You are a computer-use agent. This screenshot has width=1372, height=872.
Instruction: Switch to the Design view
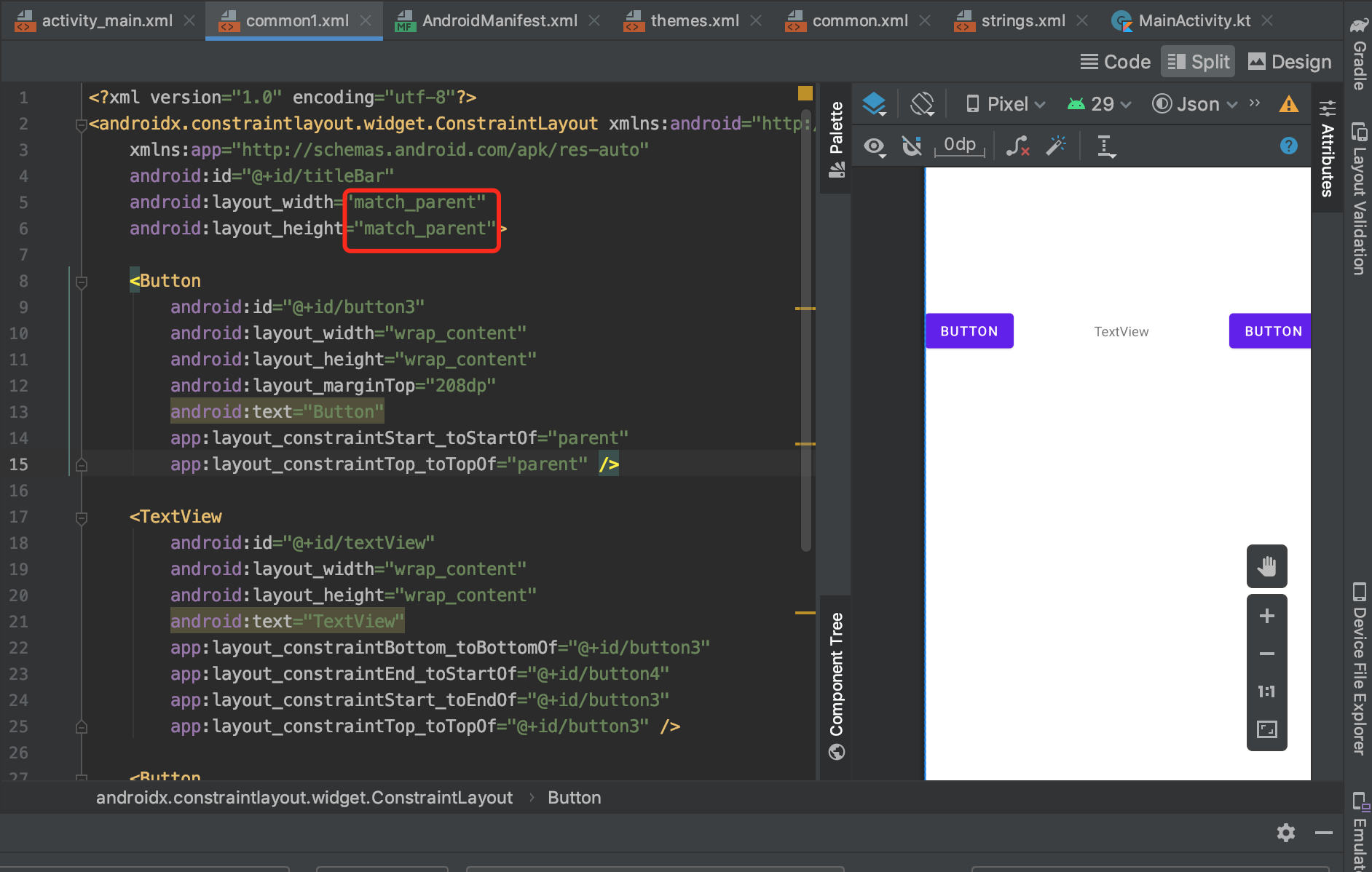pyautogui.click(x=1290, y=62)
